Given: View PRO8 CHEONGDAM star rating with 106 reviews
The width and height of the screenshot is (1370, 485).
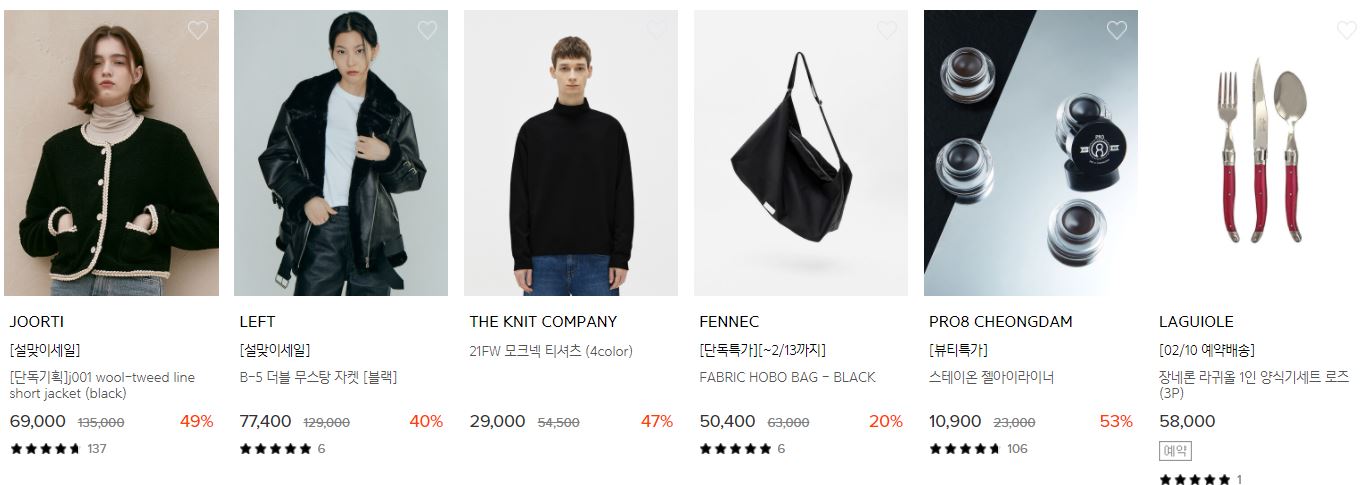Looking at the screenshot, I should (978, 448).
